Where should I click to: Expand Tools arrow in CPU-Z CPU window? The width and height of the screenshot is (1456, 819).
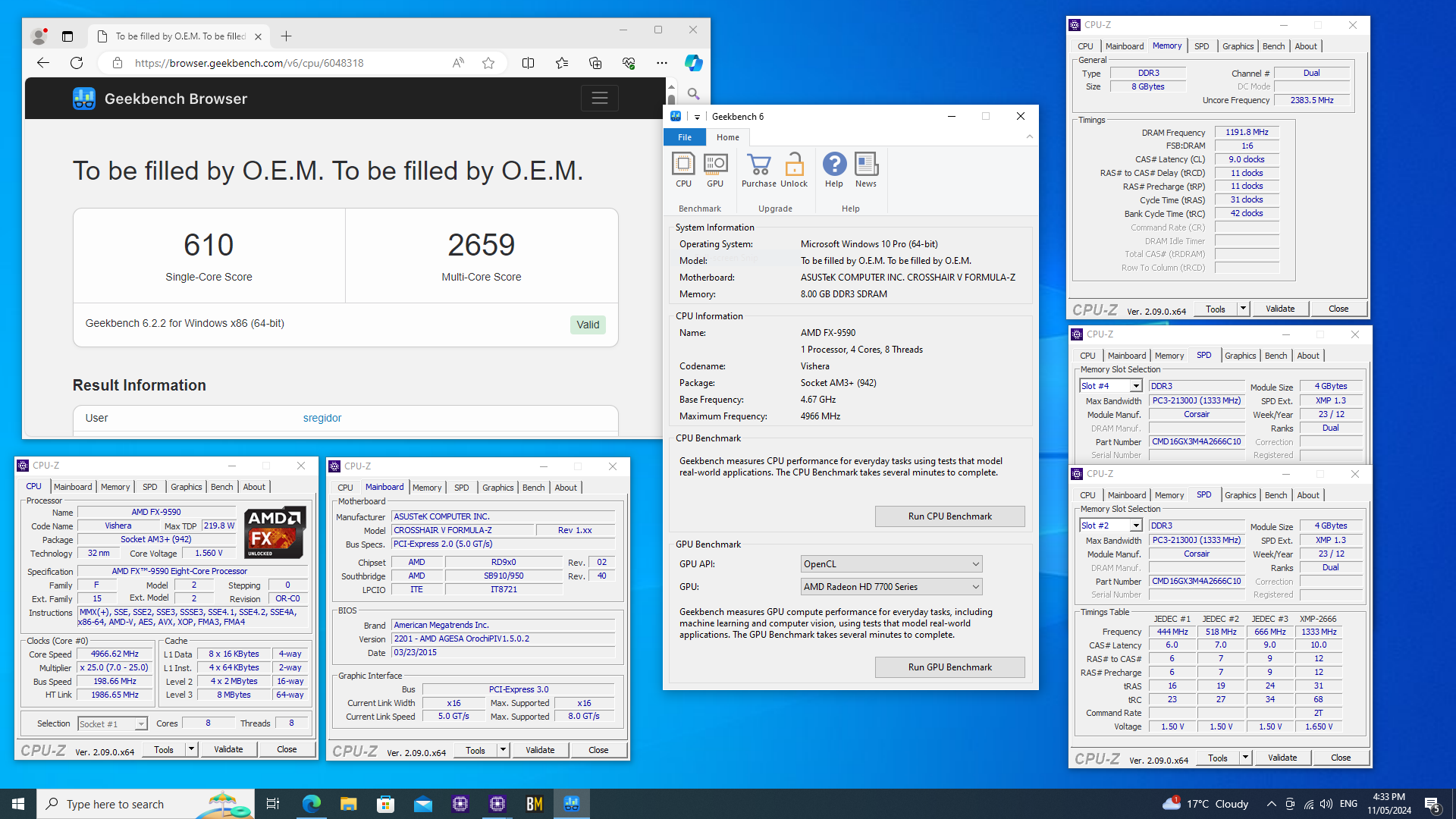(x=192, y=749)
